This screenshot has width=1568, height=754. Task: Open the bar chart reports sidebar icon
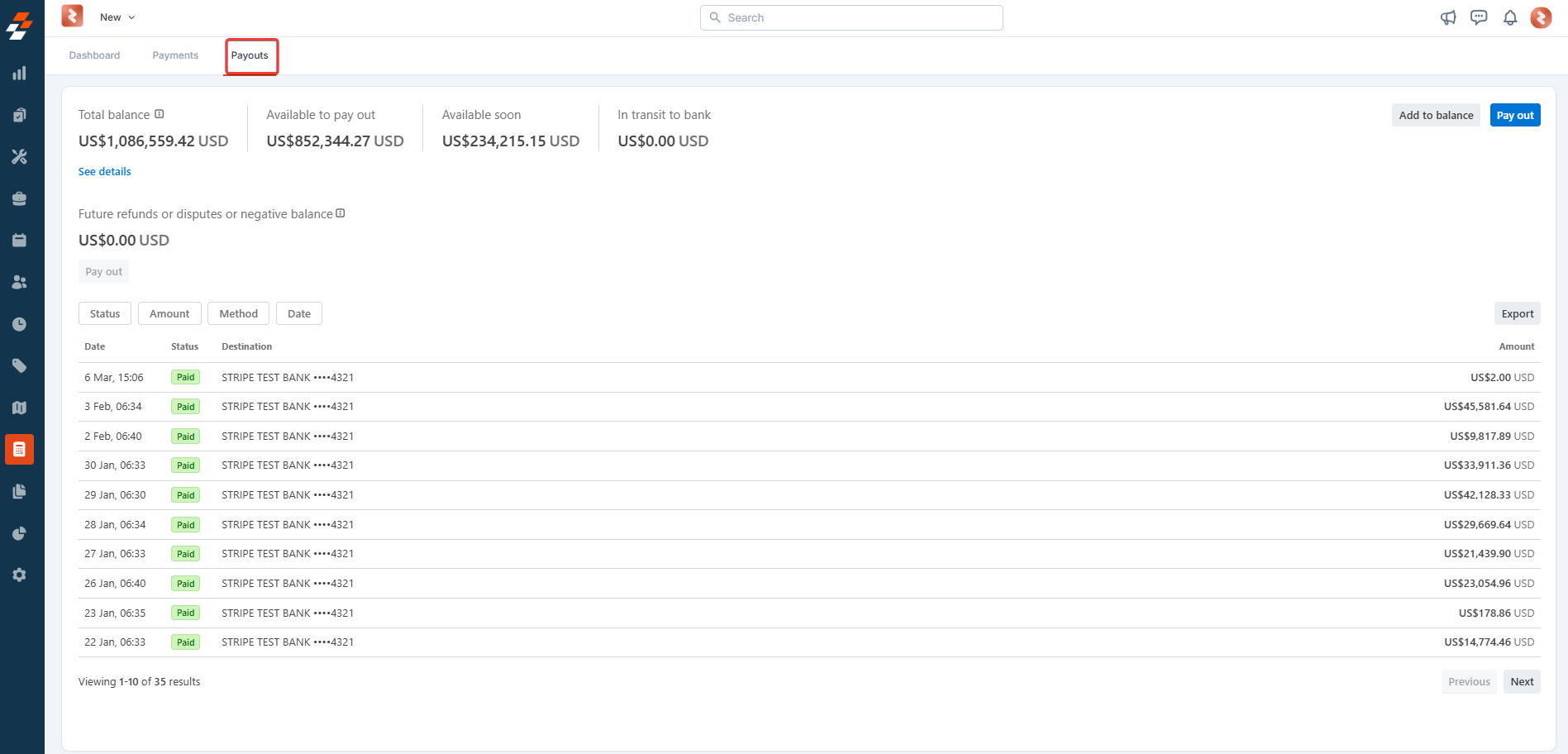point(19,73)
